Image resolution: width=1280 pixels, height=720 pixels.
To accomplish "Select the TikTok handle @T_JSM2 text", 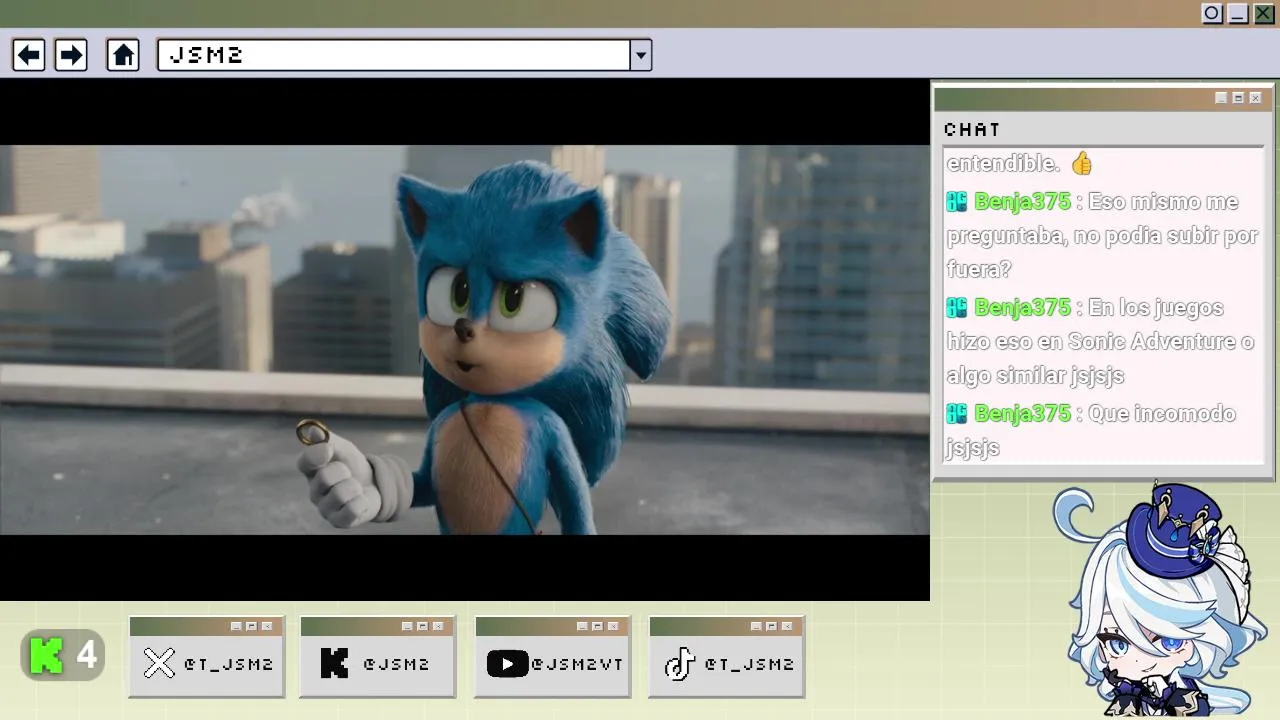I will tap(749, 664).
